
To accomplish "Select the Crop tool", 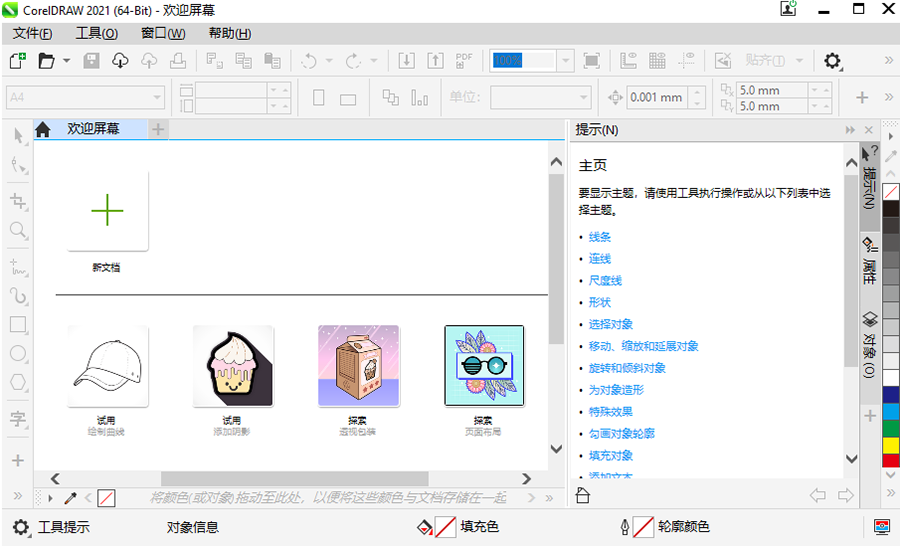I will coord(18,201).
